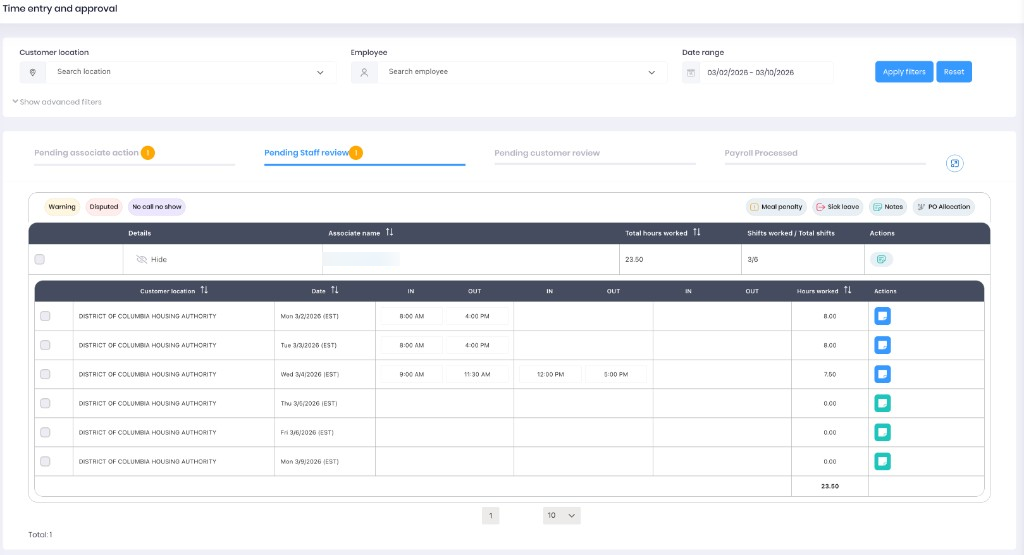Hide associate details with eye icon
This screenshot has height=555, width=1024.
click(x=142, y=259)
